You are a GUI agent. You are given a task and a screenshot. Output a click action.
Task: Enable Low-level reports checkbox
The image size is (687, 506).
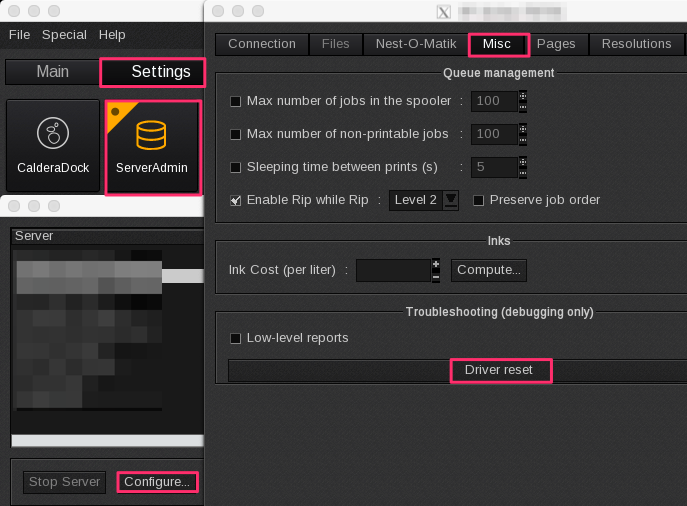(x=236, y=338)
